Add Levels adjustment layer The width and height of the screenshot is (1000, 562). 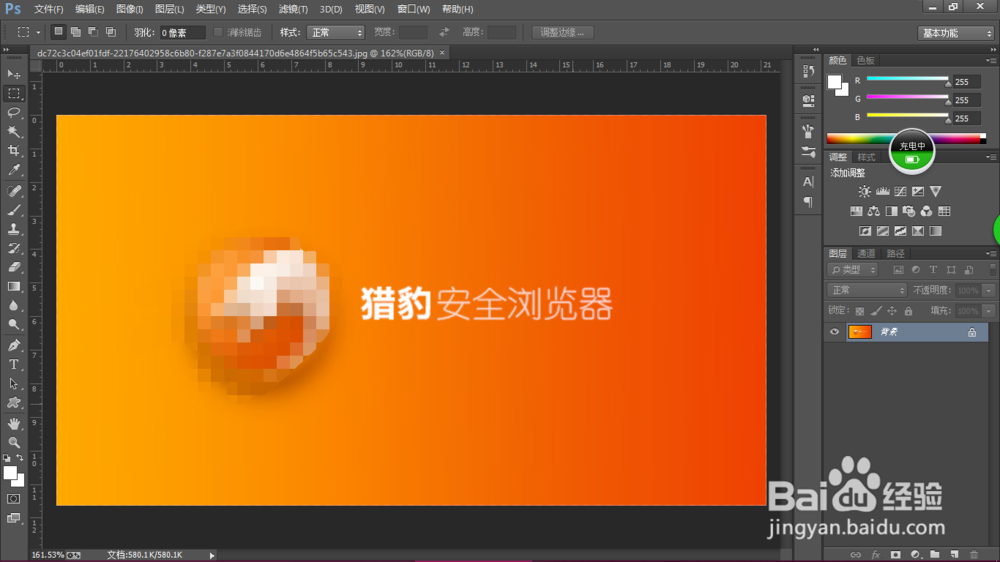click(x=882, y=191)
